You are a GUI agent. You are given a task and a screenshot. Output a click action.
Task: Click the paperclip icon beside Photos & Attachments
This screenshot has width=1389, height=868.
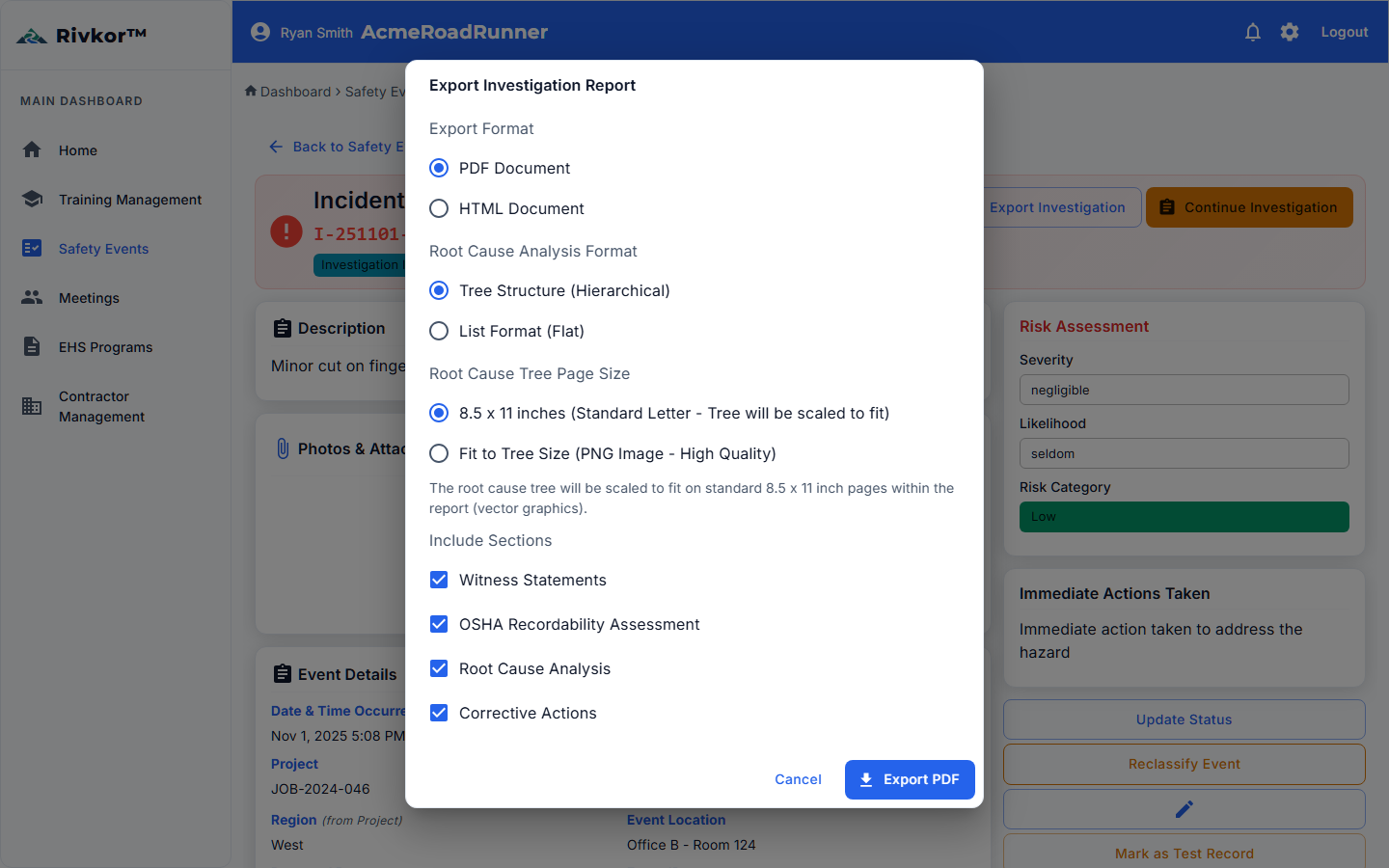[283, 448]
